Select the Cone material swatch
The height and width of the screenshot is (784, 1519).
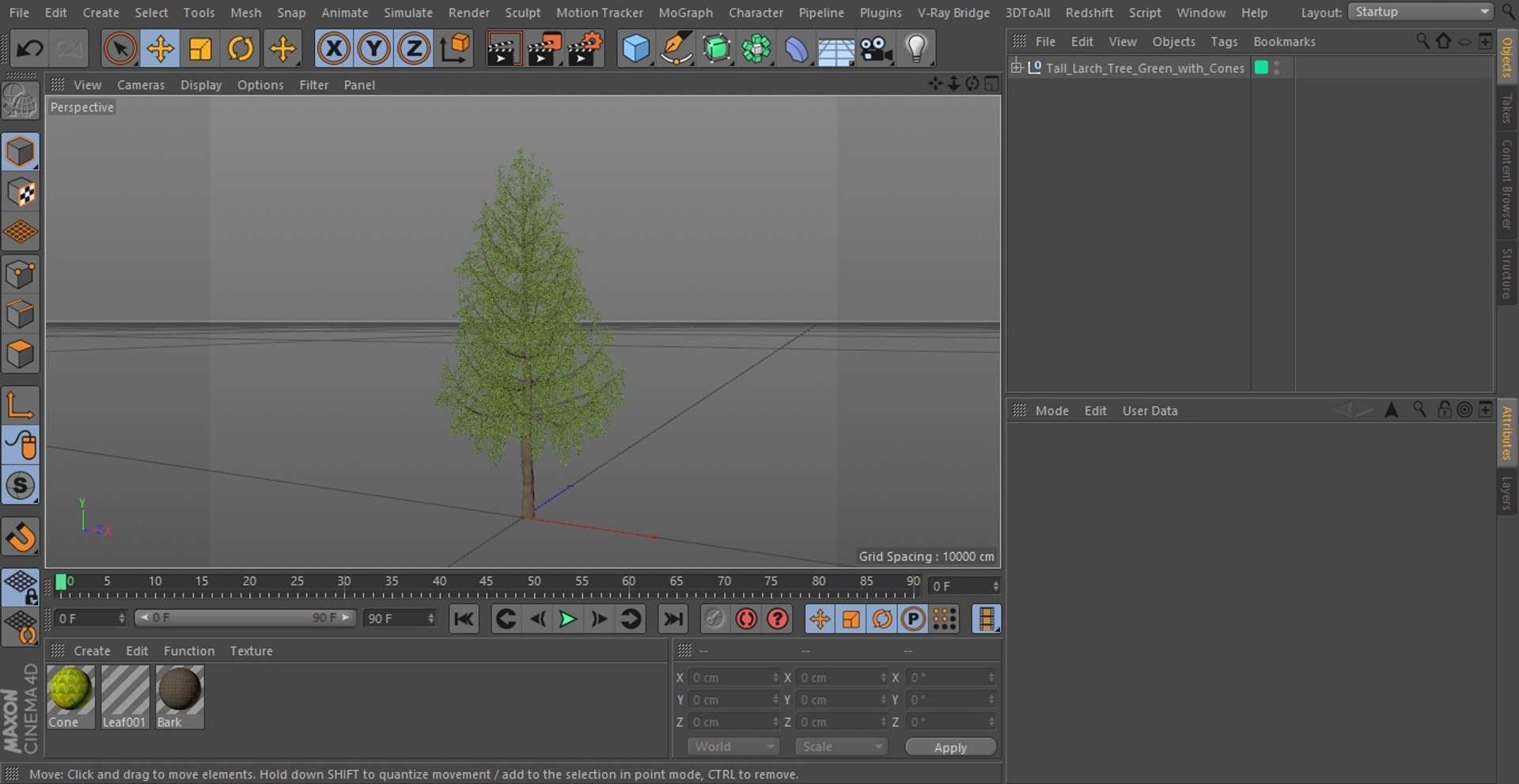[70, 697]
